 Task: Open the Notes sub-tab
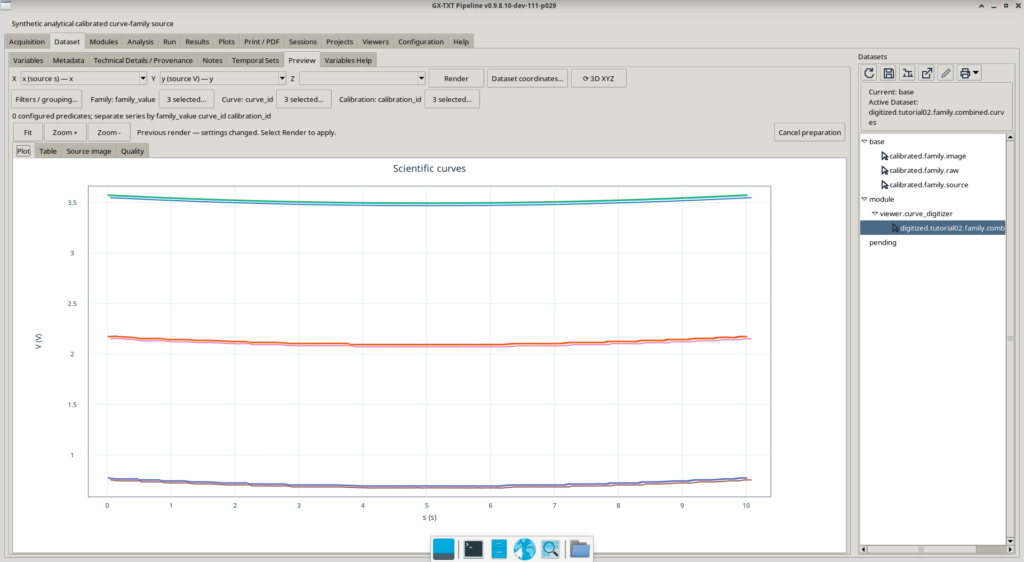(x=212, y=60)
